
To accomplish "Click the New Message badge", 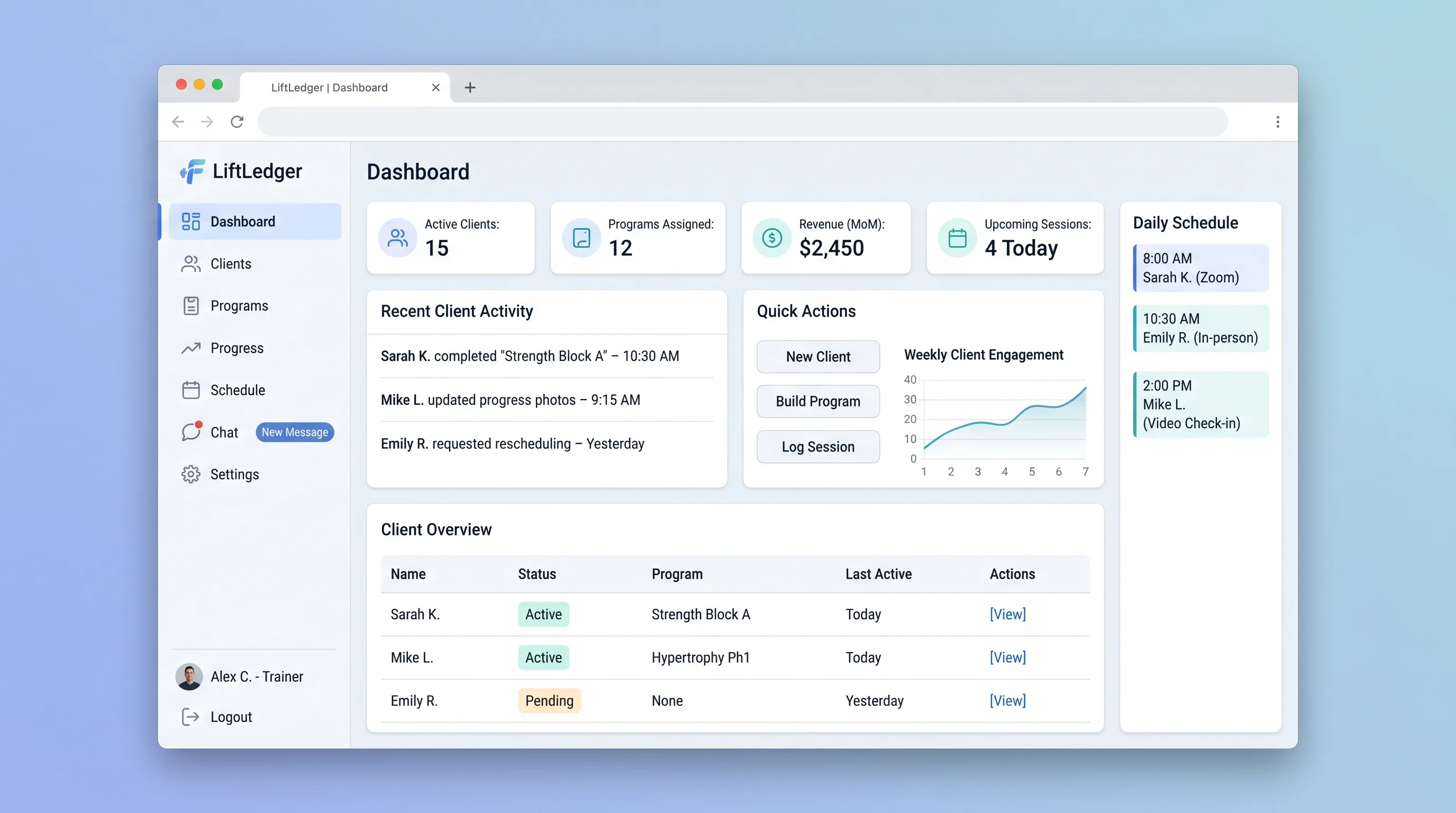I will coord(295,432).
